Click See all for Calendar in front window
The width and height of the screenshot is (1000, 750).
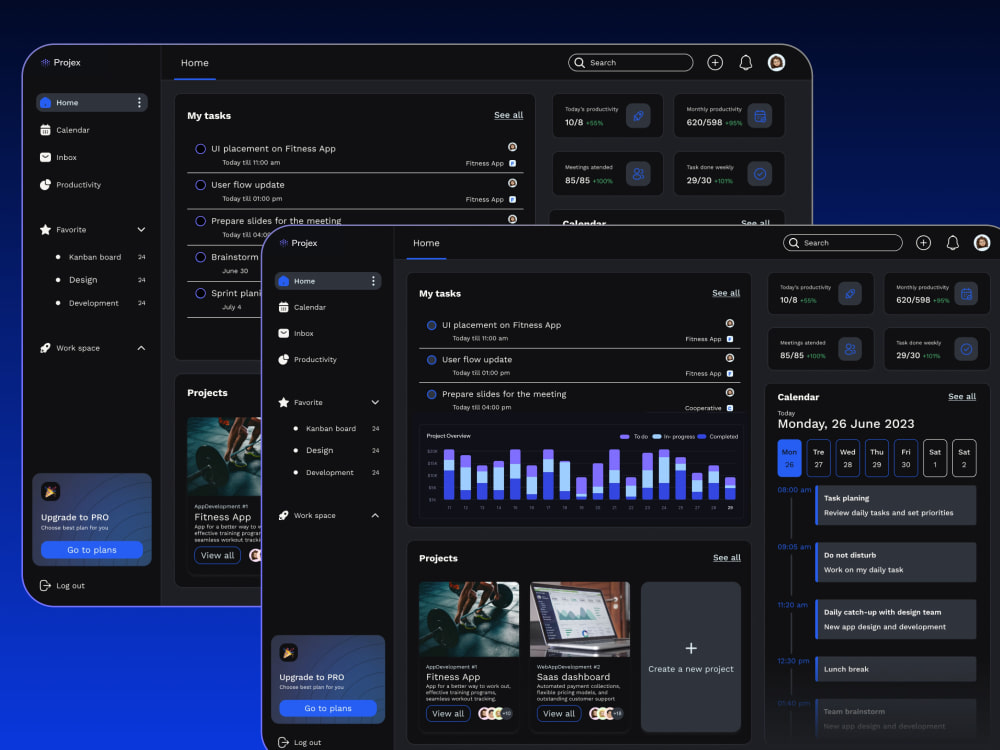pyautogui.click(x=962, y=396)
